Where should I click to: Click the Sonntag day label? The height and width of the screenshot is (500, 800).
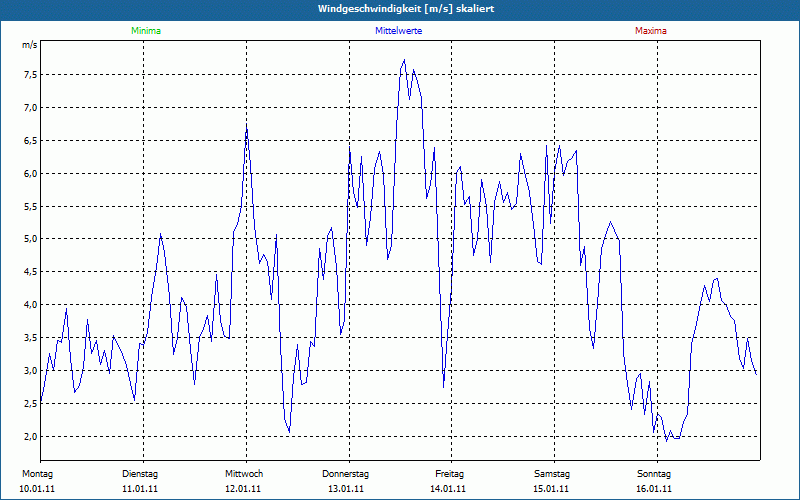coord(654,474)
